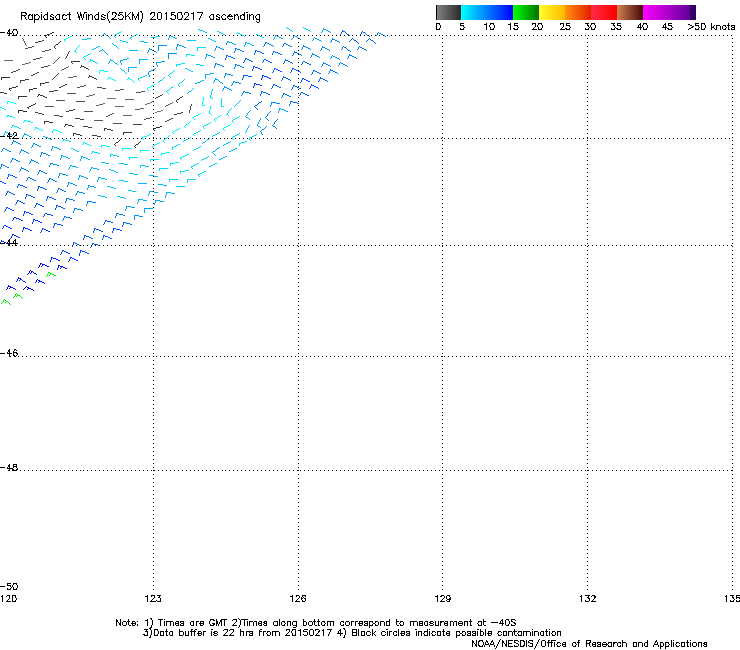
Task: Click the gray 0-5 knots color swatch
Action: 448,12
